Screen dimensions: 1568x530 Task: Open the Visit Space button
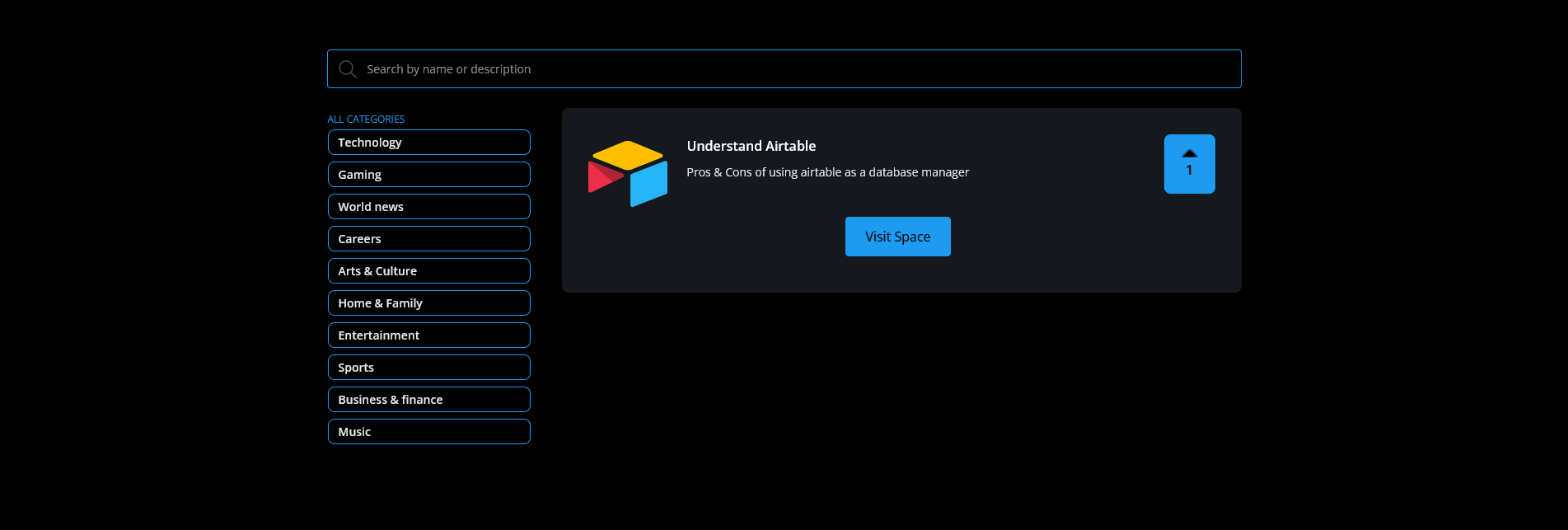tap(898, 237)
